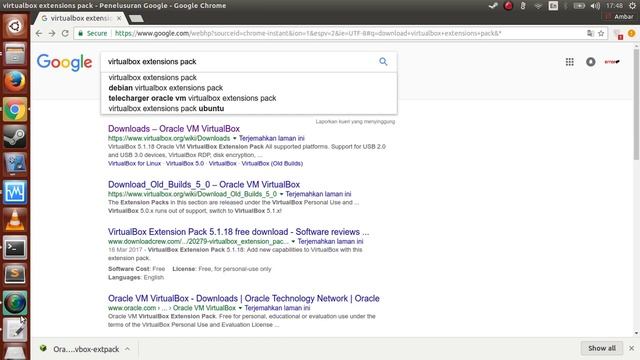
Task: Expand dropdown arrow beside Download_Old_Builds_5_0 URL
Action: tap(281, 194)
